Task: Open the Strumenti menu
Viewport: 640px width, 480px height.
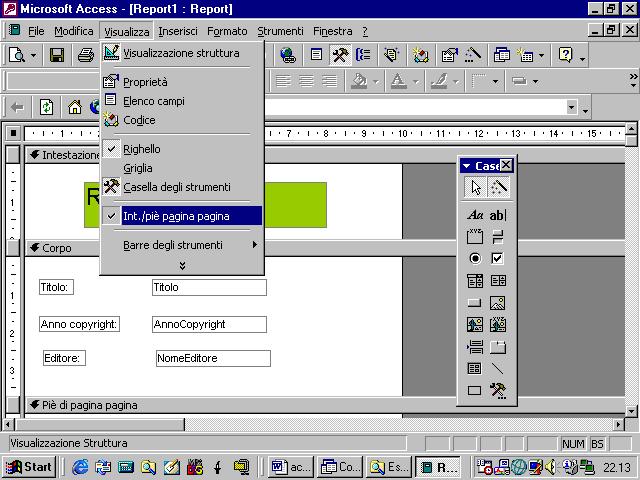Action: pyautogui.click(x=280, y=31)
